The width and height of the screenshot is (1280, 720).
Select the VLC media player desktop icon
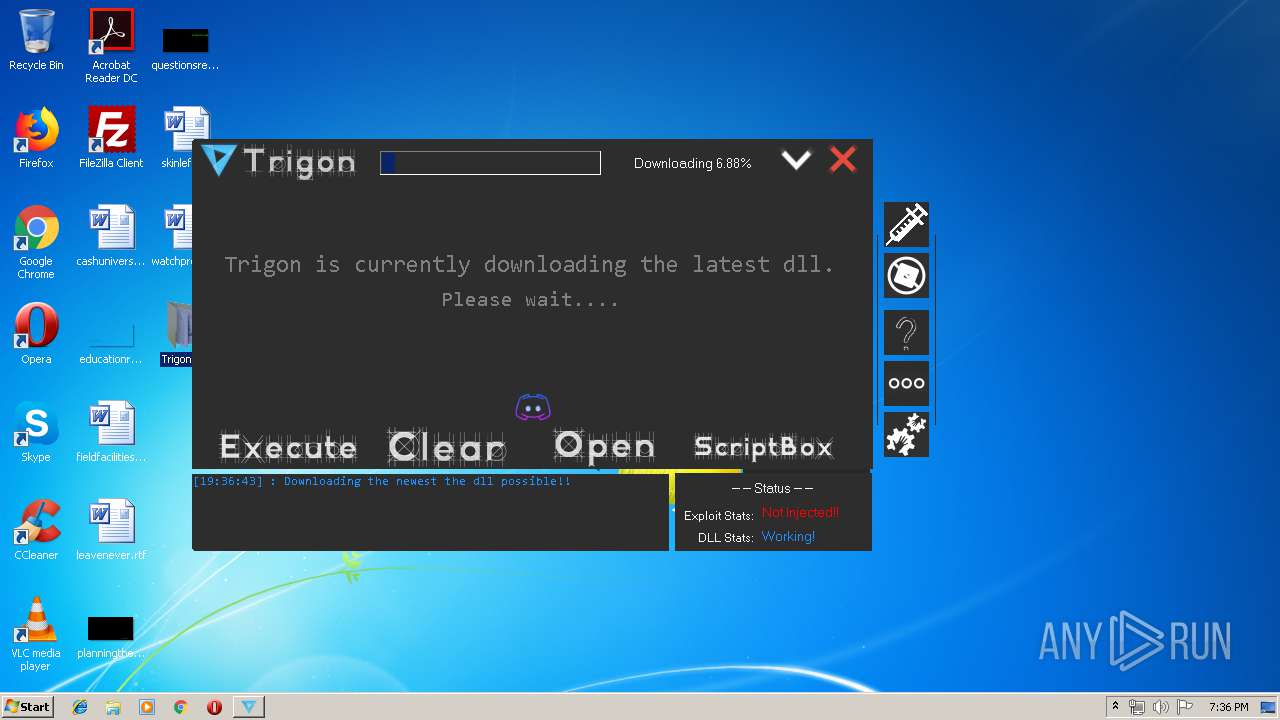point(36,635)
